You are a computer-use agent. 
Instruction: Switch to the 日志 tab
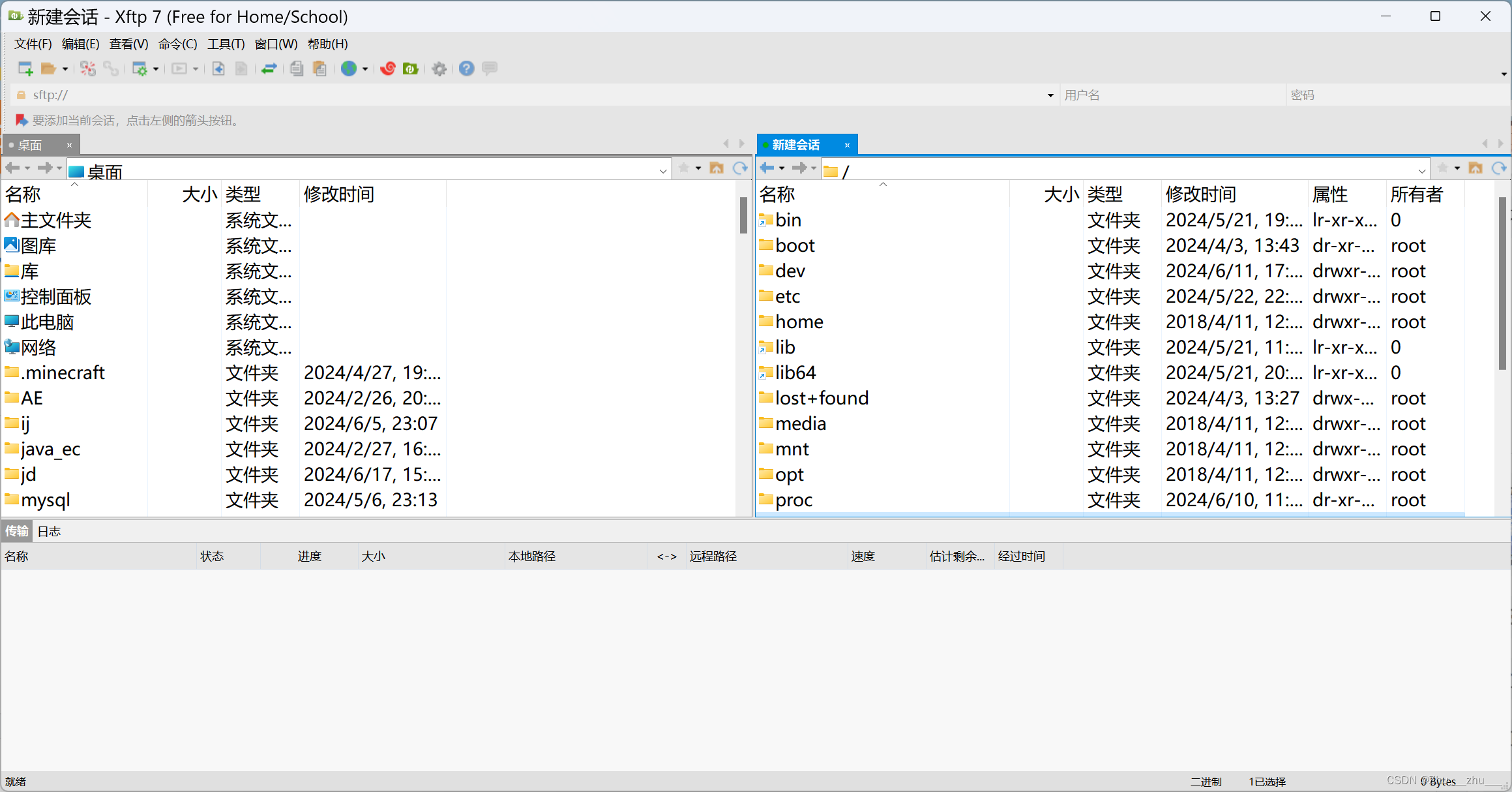click(49, 531)
